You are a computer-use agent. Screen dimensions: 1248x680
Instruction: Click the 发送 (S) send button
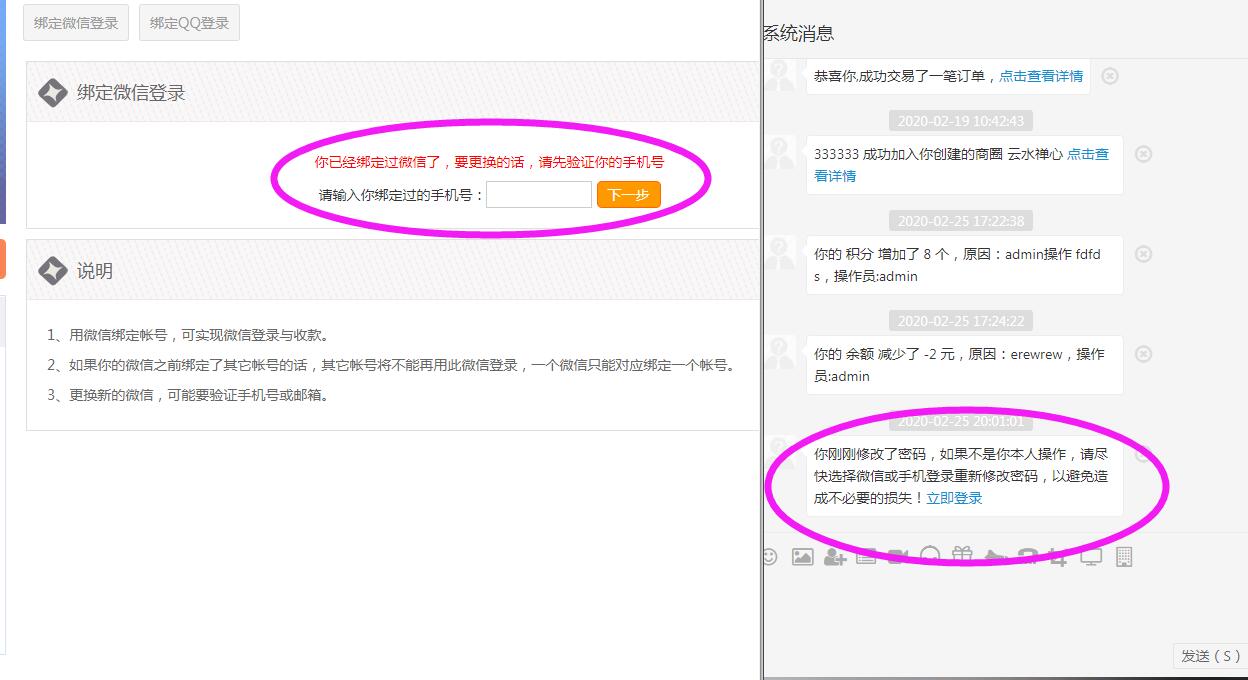[1210, 656]
